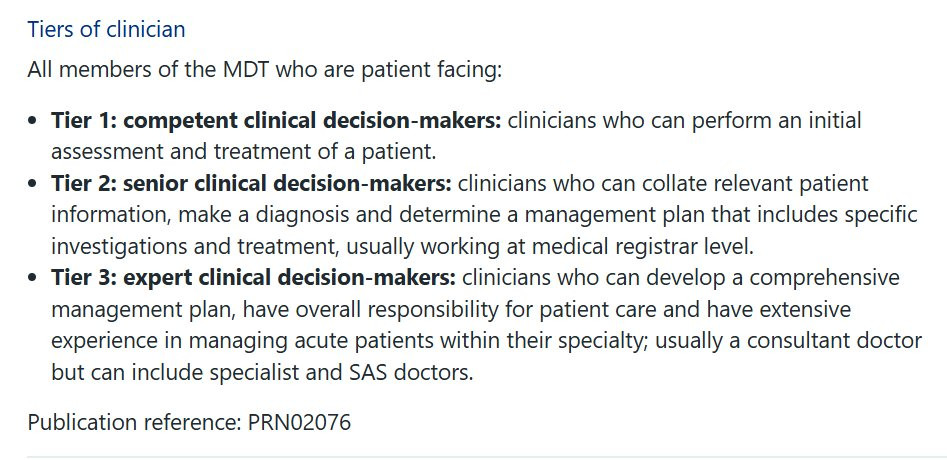Click the reference code 'PRN02076'
947x460 pixels.
pyautogui.click(x=300, y=421)
